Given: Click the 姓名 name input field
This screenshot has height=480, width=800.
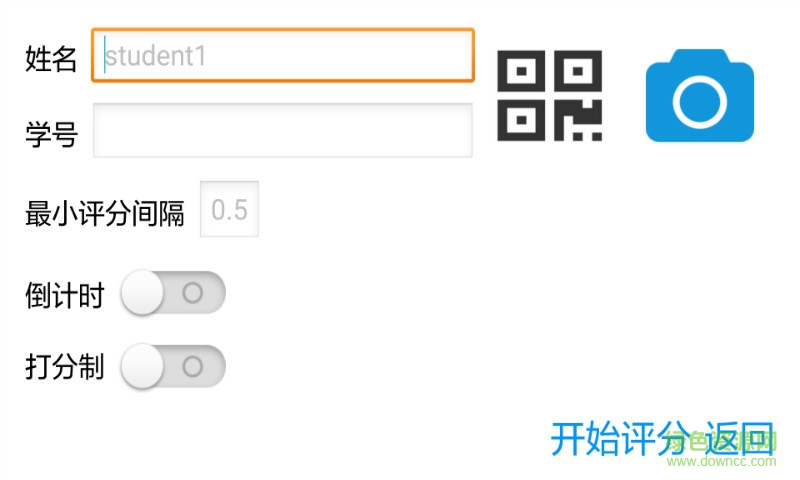Looking at the screenshot, I should click(283, 55).
